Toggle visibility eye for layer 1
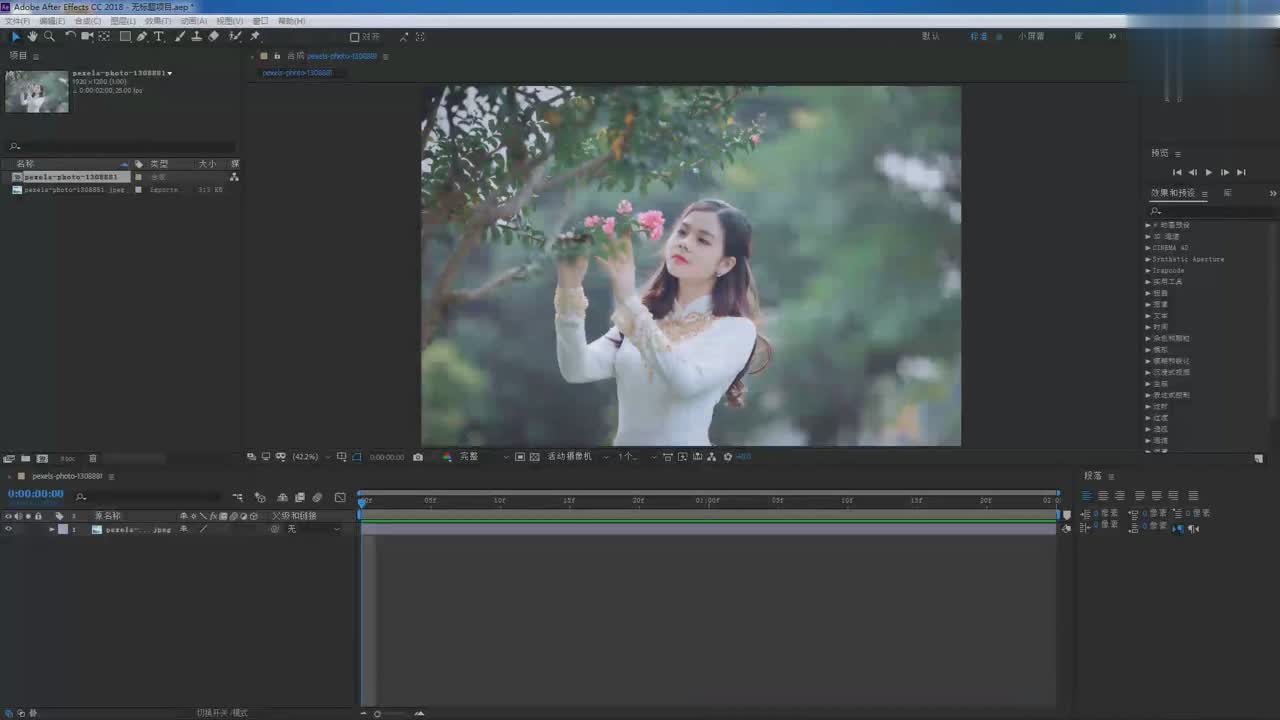 tap(9, 529)
